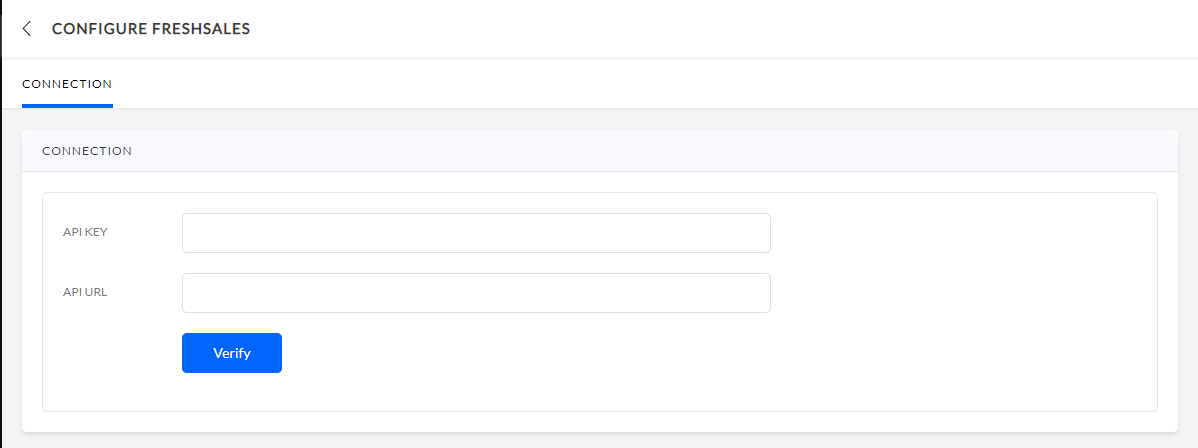Click the CONFIGURE FRESHSALES page title
Screen dimensions: 1198x448
[151, 29]
